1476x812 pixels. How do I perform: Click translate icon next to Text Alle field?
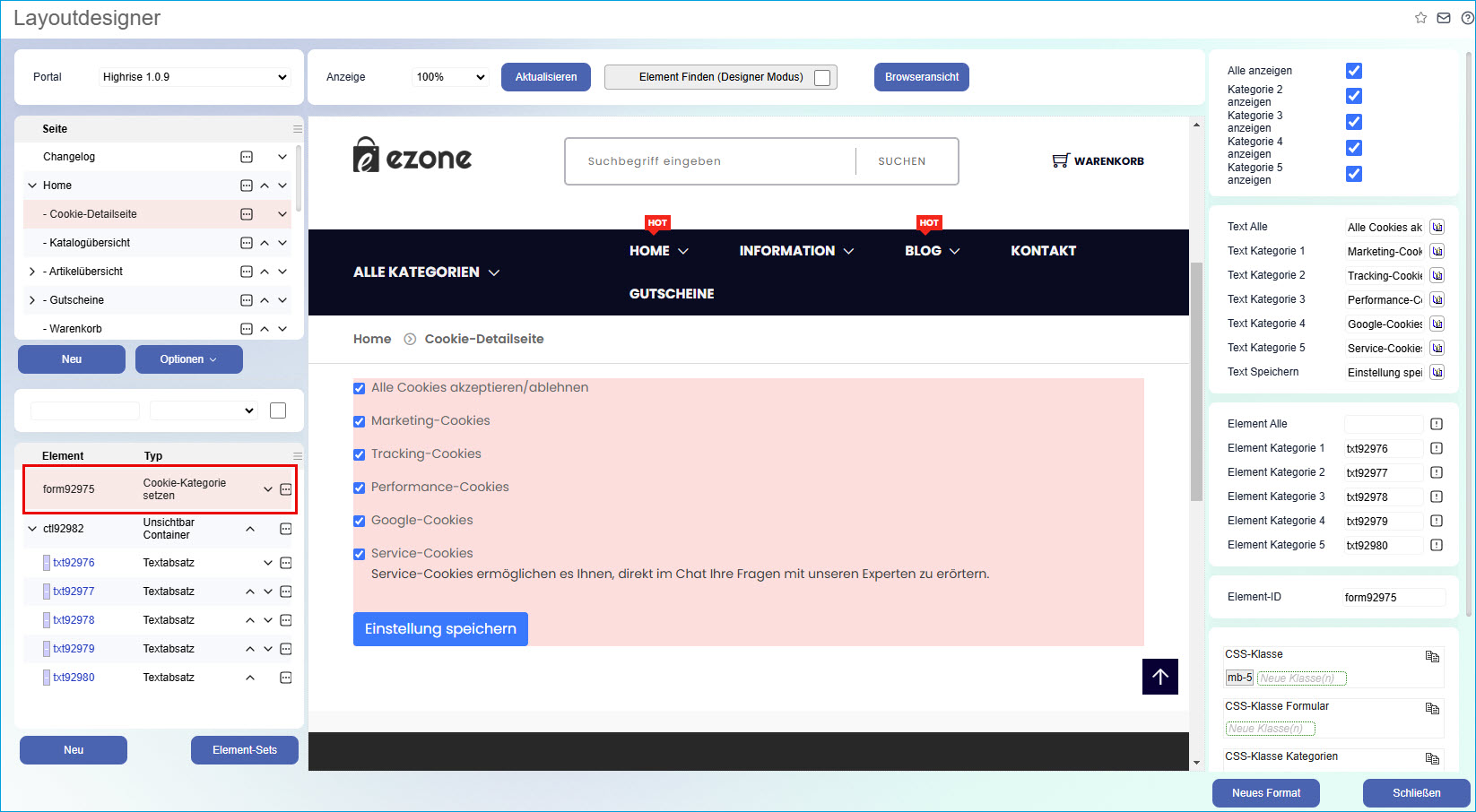point(1437,227)
